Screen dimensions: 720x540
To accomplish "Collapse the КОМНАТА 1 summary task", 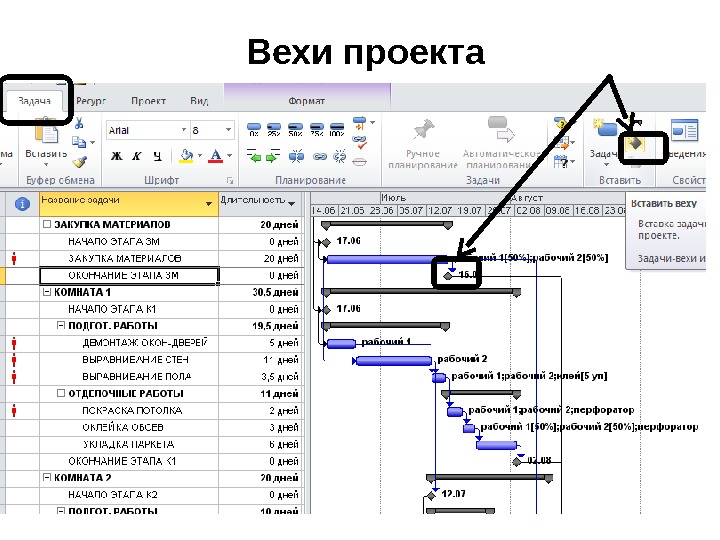I will [47, 292].
